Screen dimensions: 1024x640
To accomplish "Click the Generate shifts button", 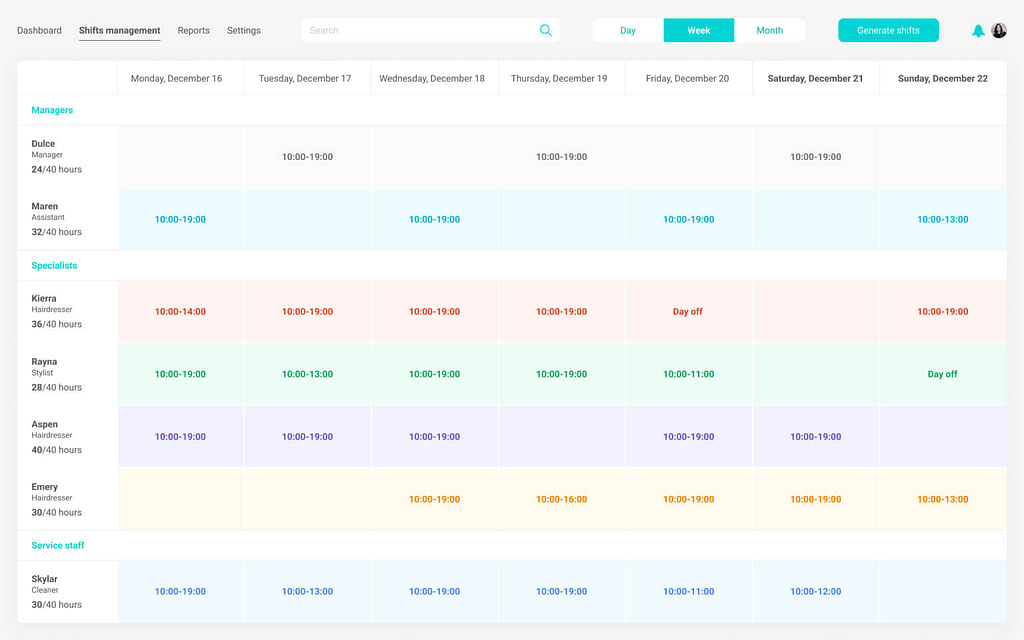I will tap(888, 31).
